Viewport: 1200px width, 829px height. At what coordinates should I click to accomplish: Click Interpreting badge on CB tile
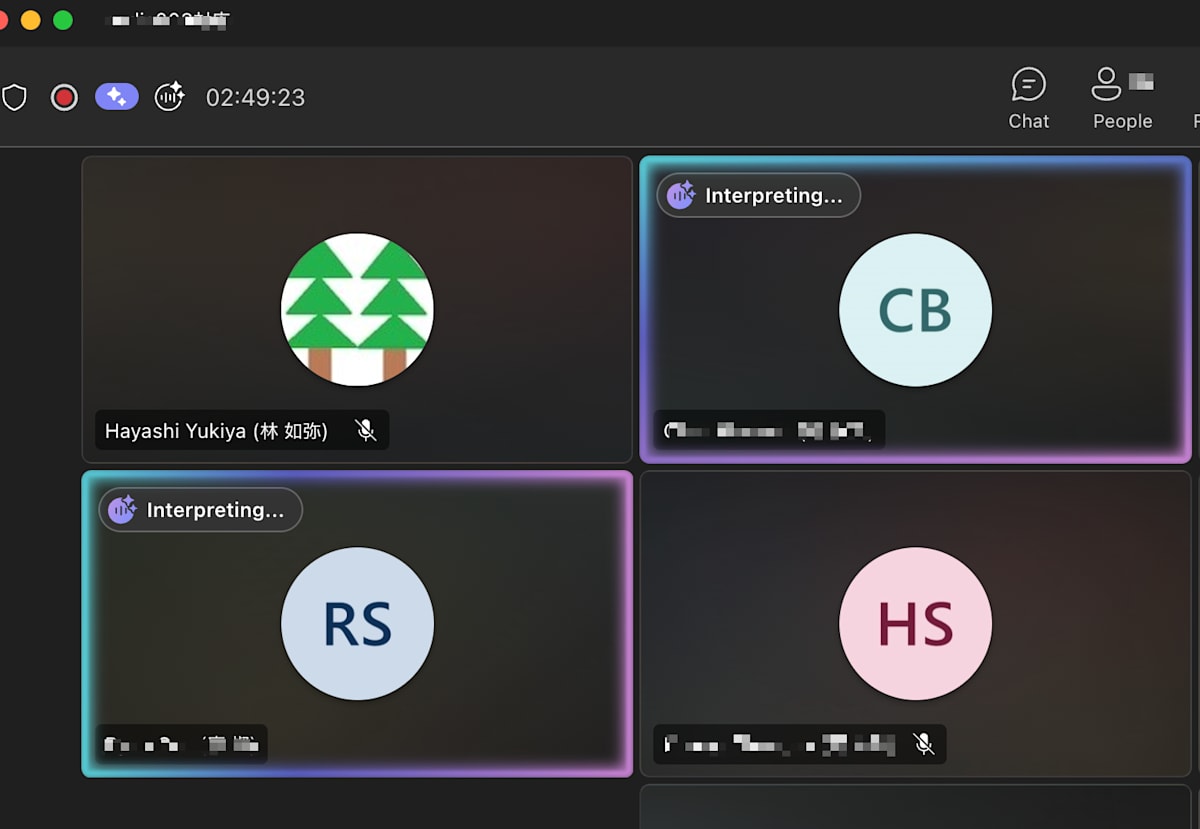(x=758, y=195)
